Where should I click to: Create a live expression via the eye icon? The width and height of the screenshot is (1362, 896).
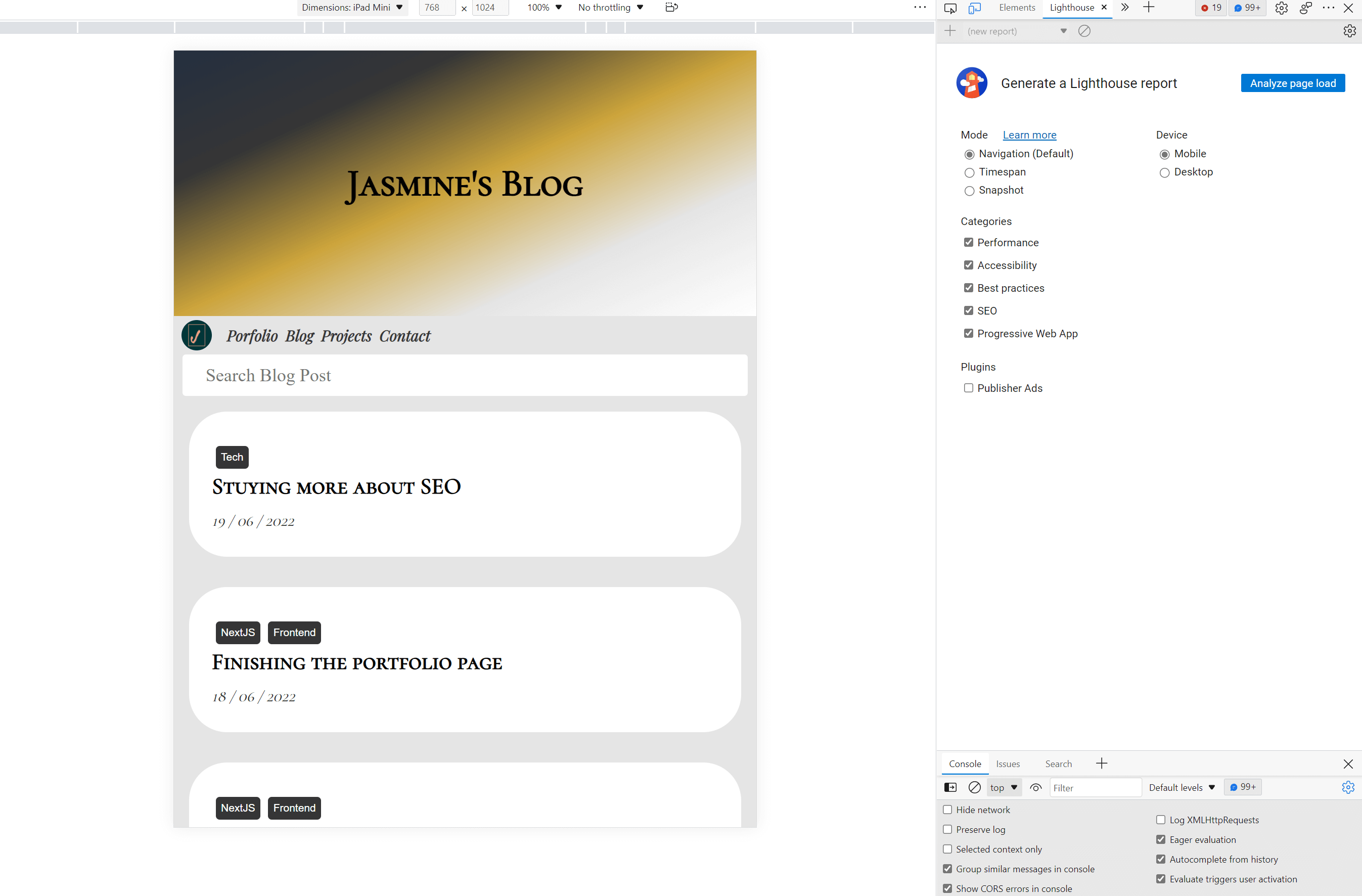pos(1035,787)
